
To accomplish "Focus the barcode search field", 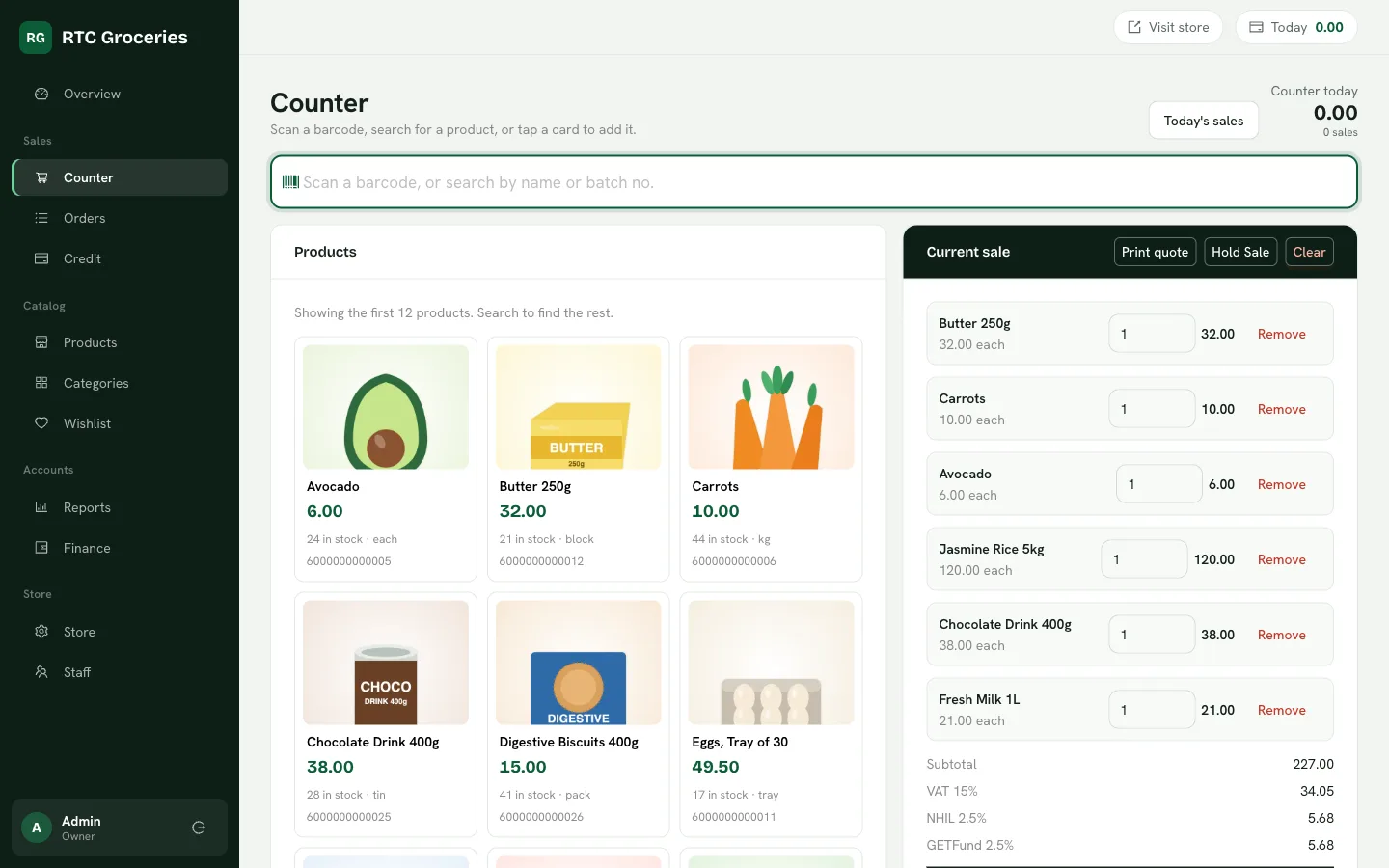I will [x=814, y=181].
